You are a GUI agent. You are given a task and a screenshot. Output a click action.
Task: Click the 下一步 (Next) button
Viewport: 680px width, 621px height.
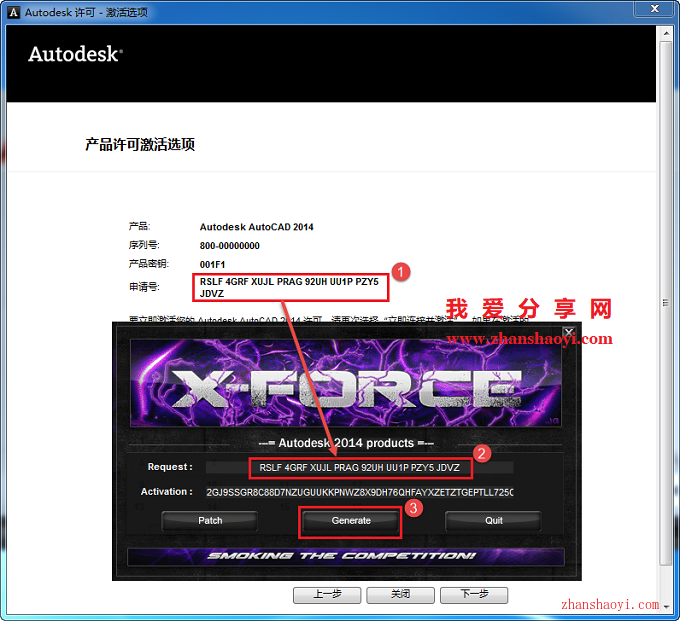point(474,595)
